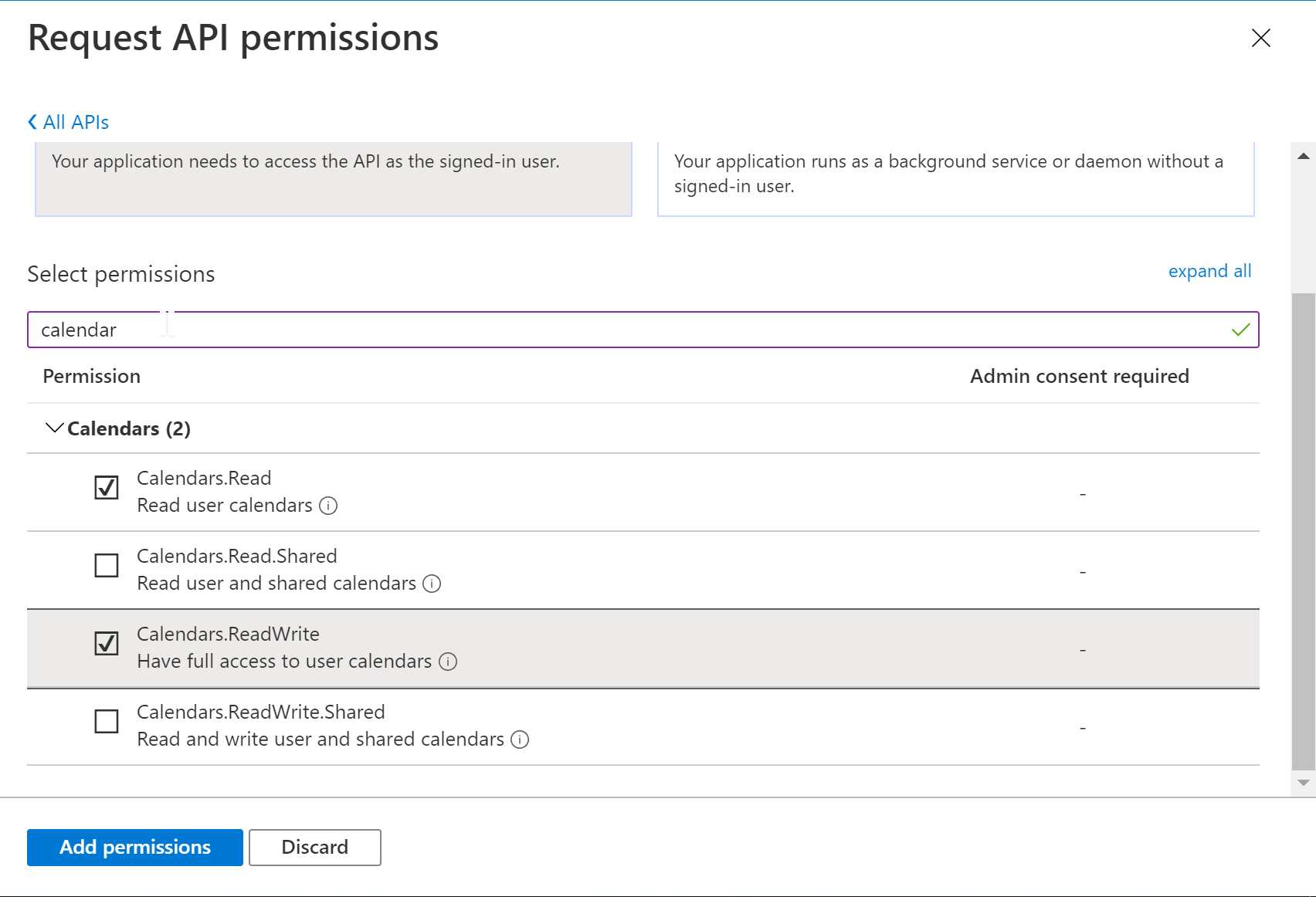The image size is (1316, 897).
Task: Show info for Read user calendars
Action: coord(328,506)
